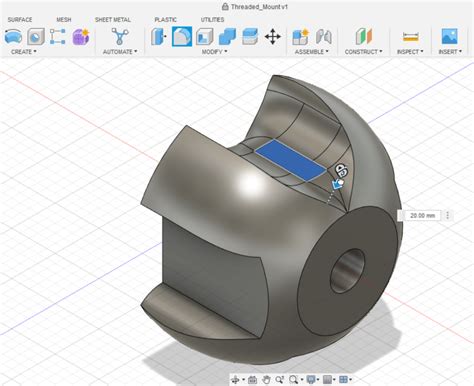Click the Grid and Snaps icon
Viewport: 474px width, 386px height.
tap(327, 379)
